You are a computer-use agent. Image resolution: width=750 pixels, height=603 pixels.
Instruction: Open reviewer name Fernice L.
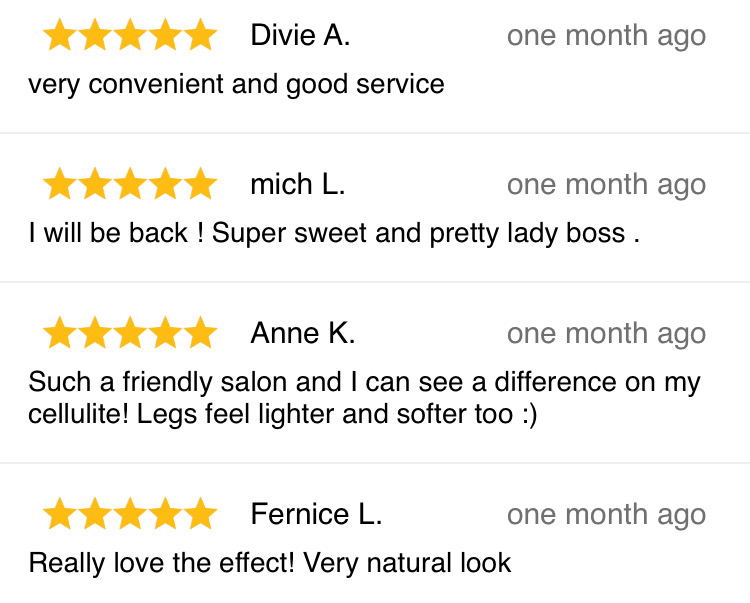316,514
